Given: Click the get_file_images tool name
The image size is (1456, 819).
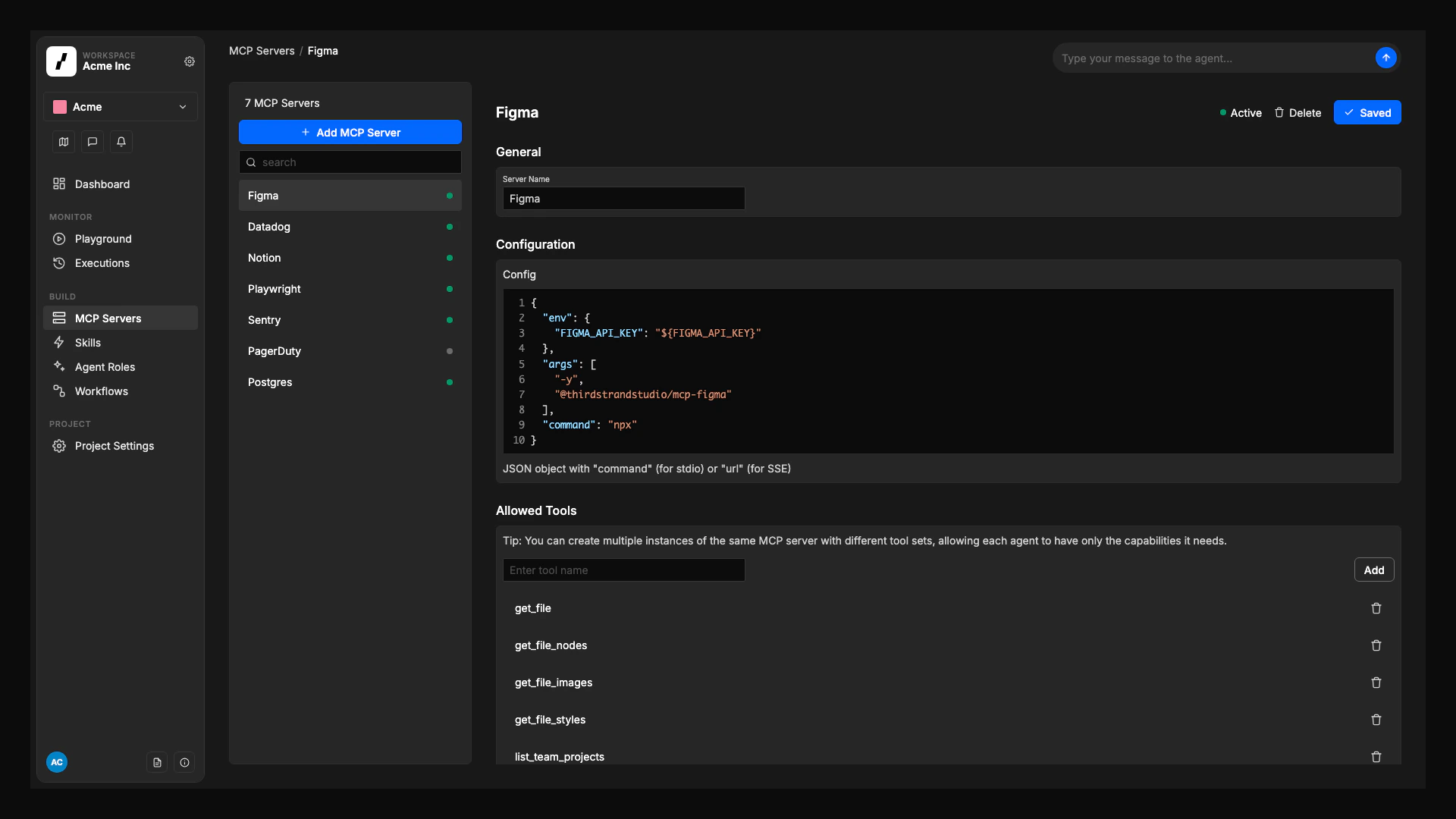Looking at the screenshot, I should [x=554, y=682].
